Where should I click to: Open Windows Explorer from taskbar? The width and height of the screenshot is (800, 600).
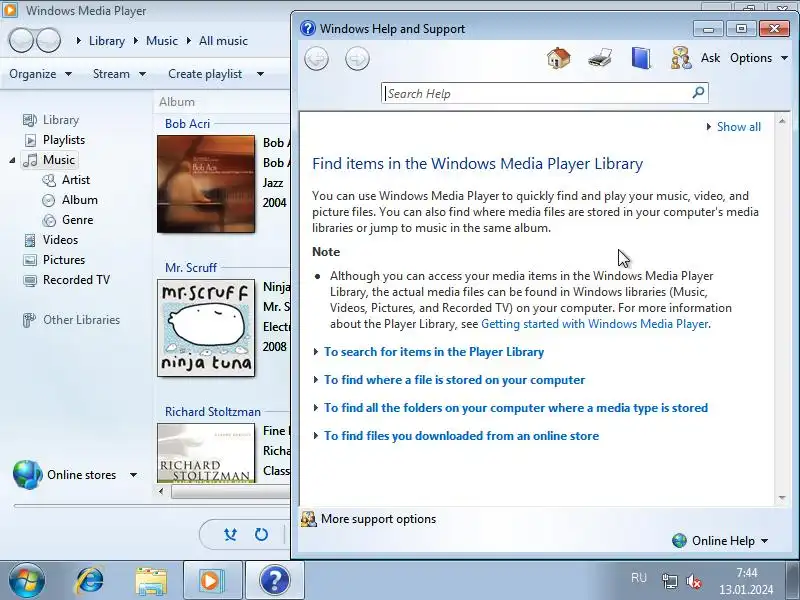click(151, 581)
